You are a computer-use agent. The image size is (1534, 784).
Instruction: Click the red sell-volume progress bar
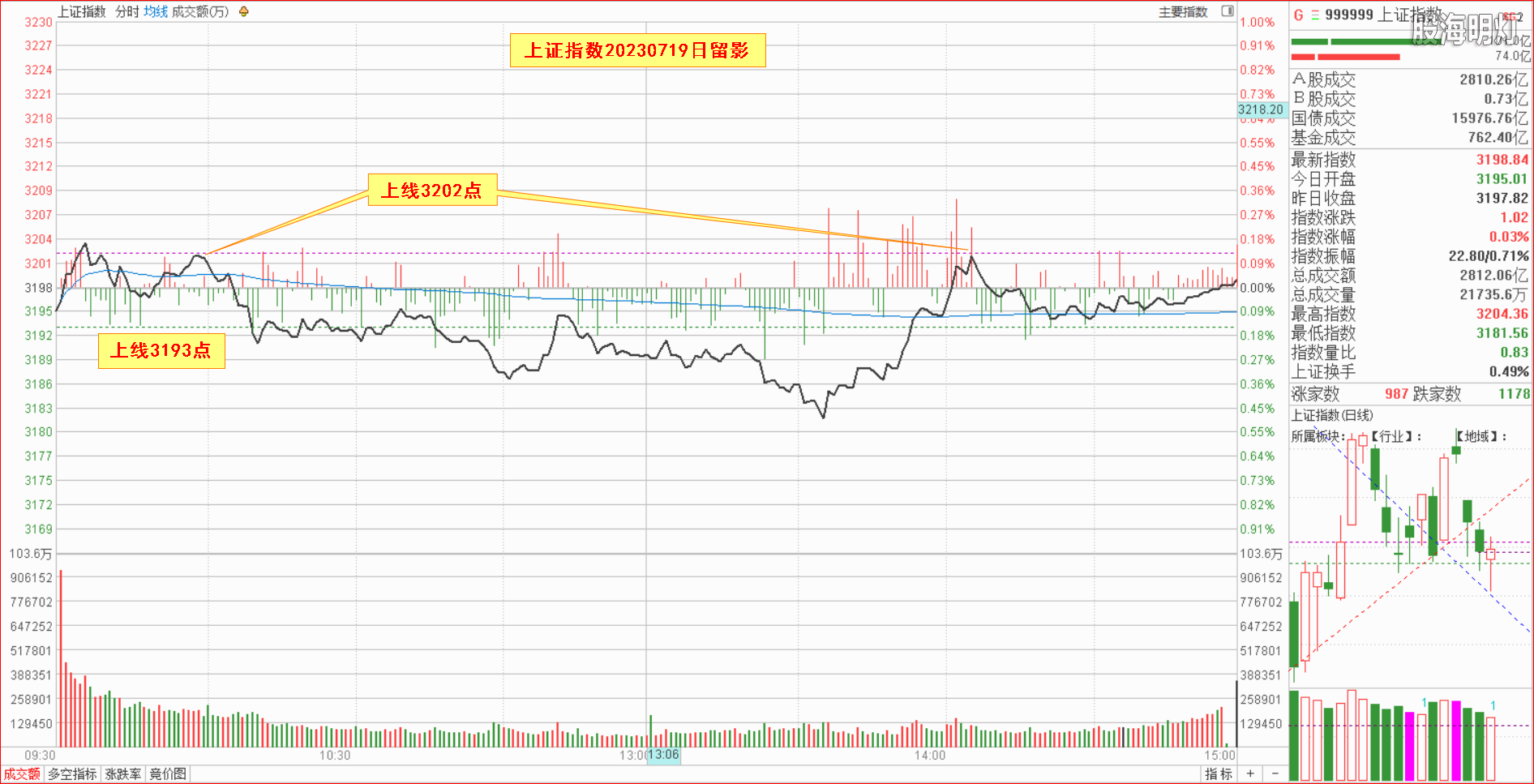click(1346, 57)
